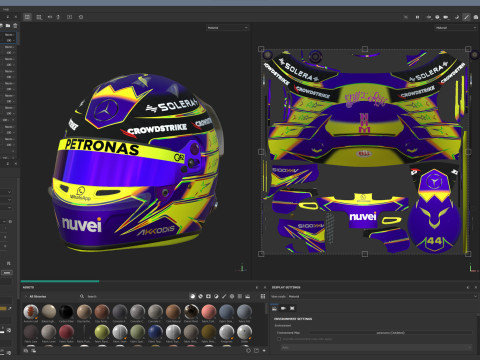Toggle the symmetry toolbar icon
Viewport: 480px width, 360px height.
[69, 17]
